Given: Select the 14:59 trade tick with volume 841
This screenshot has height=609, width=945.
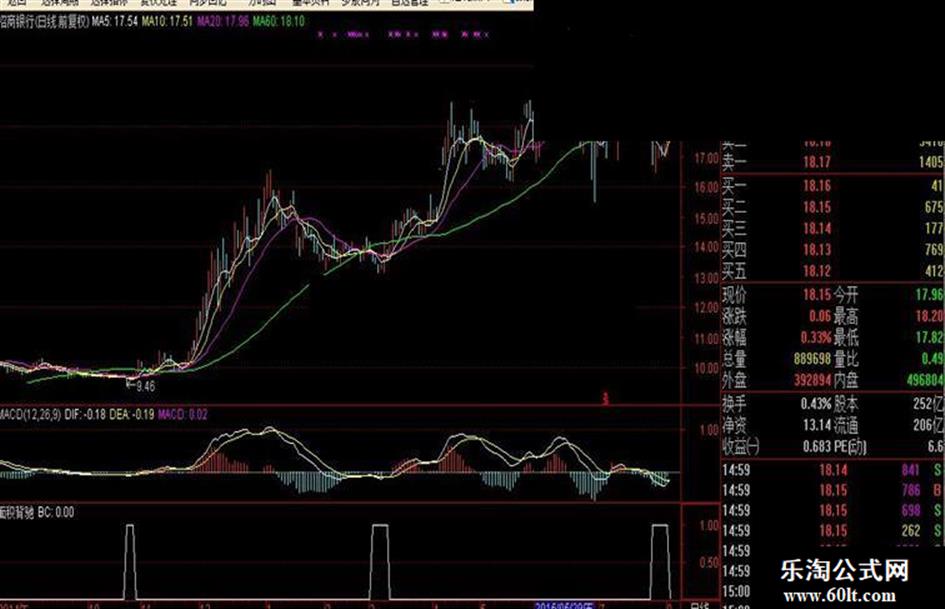Looking at the screenshot, I should tap(832, 470).
